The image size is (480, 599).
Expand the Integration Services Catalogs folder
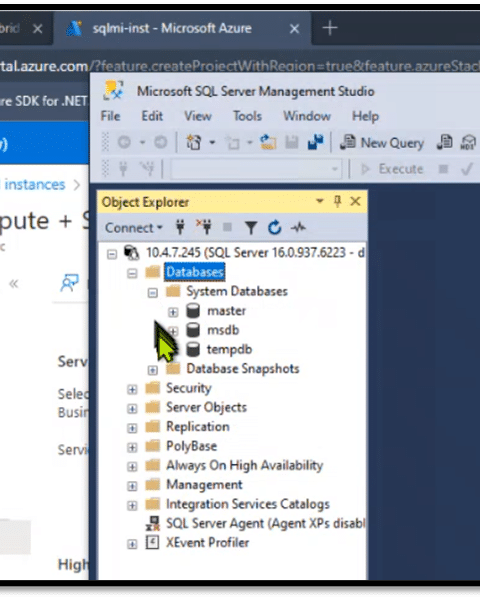[132, 505]
